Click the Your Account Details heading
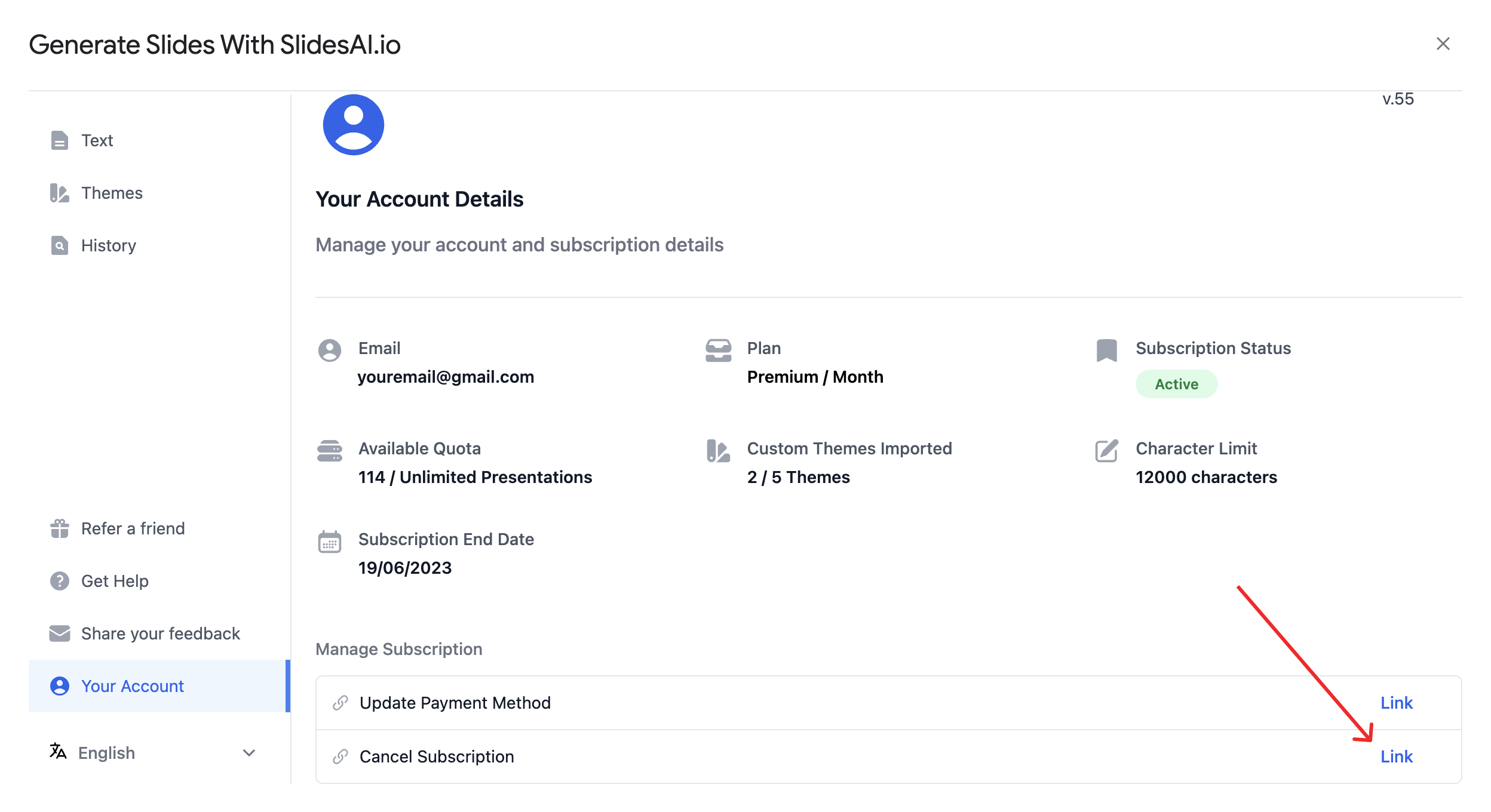This screenshot has height=812, width=1491. point(419,199)
